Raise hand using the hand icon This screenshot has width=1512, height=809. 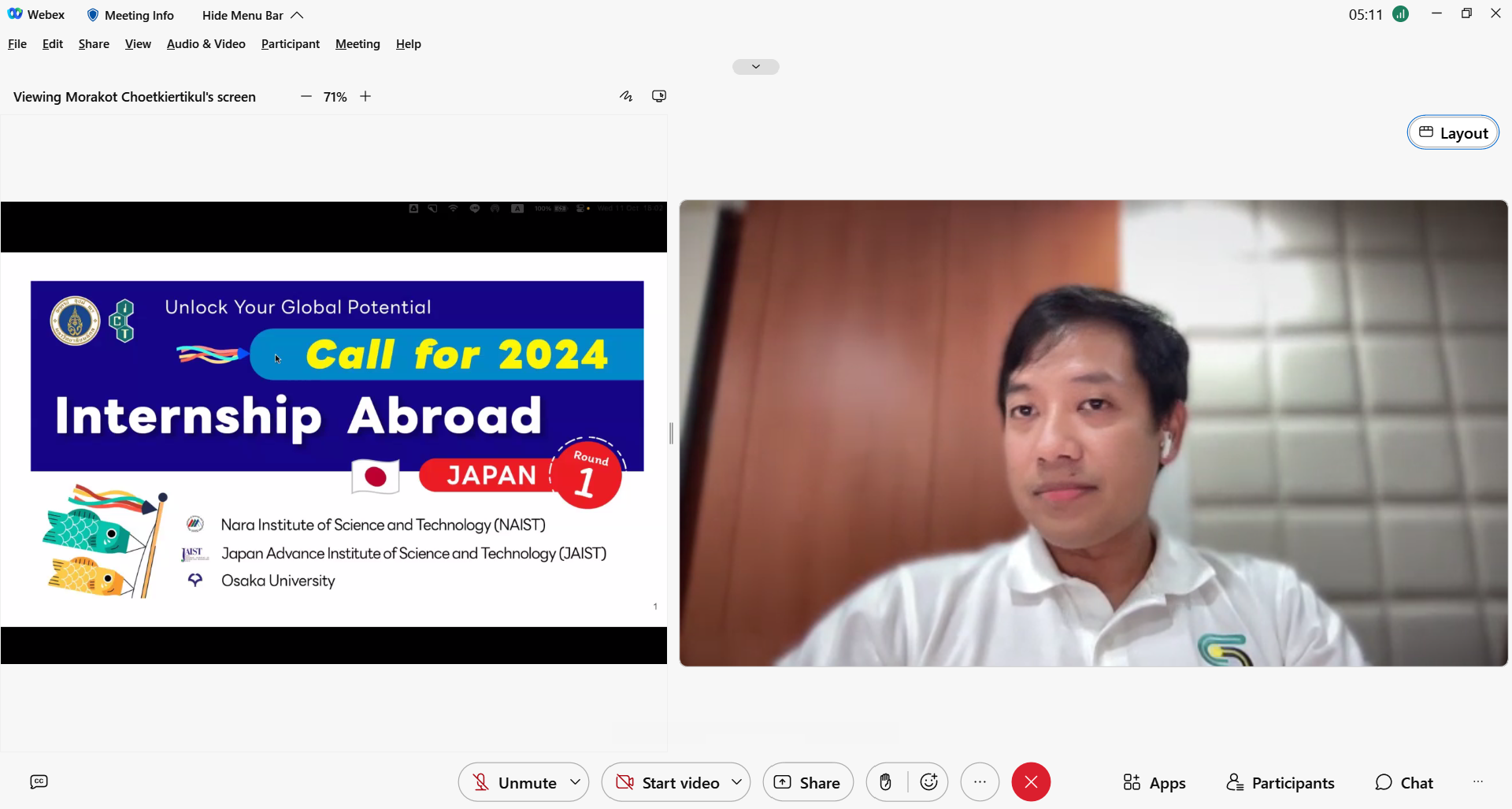point(886,782)
